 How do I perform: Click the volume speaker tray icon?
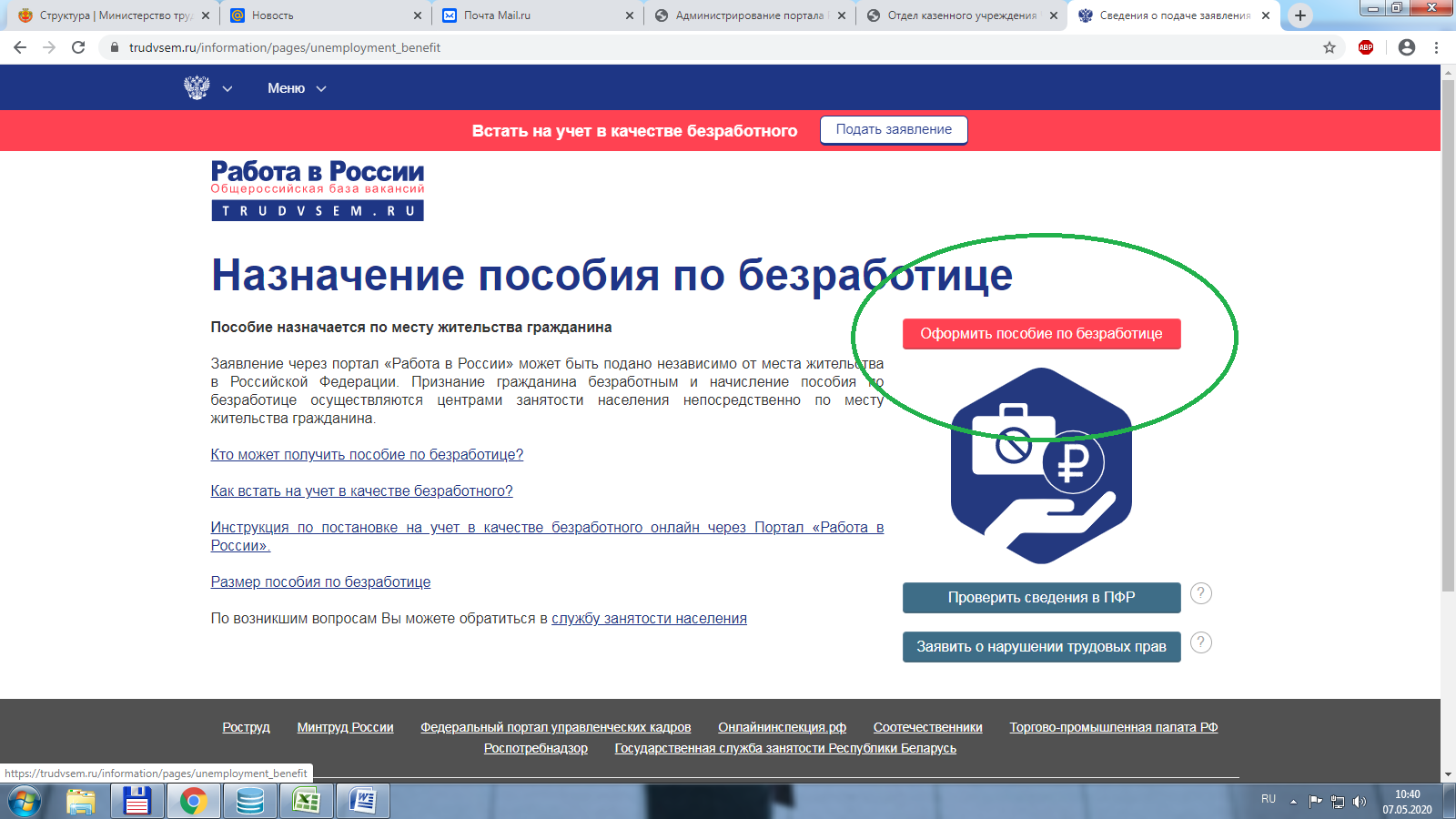(1360, 802)
